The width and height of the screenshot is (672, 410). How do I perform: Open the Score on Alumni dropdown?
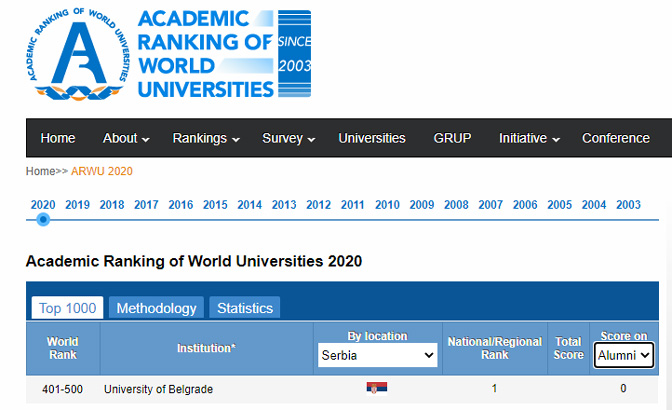click(x=623, y=355)
